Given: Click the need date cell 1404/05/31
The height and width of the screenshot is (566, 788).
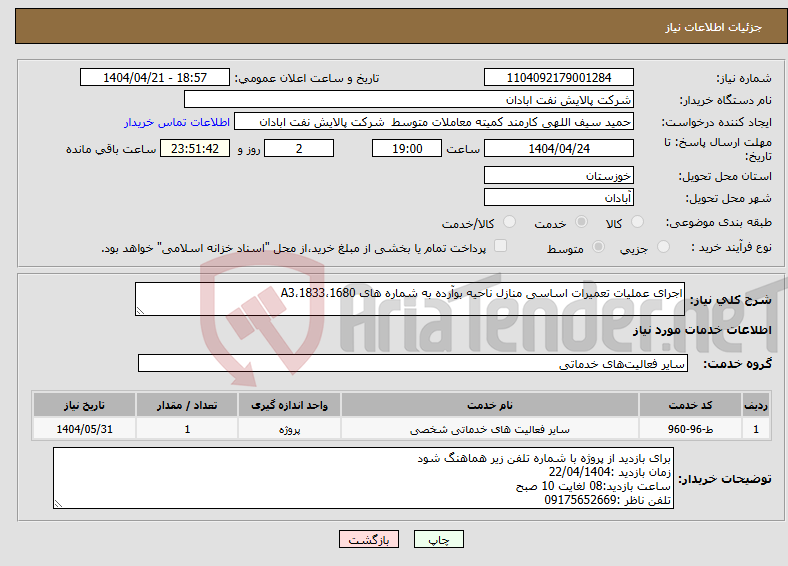Looking at the screenshot, I should (84, 429).
